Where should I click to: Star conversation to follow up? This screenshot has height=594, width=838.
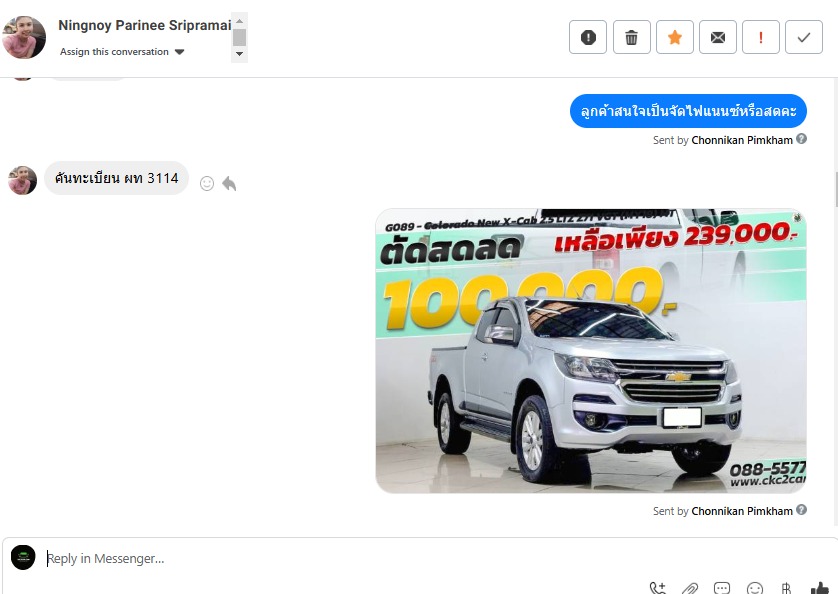(675, 37)
